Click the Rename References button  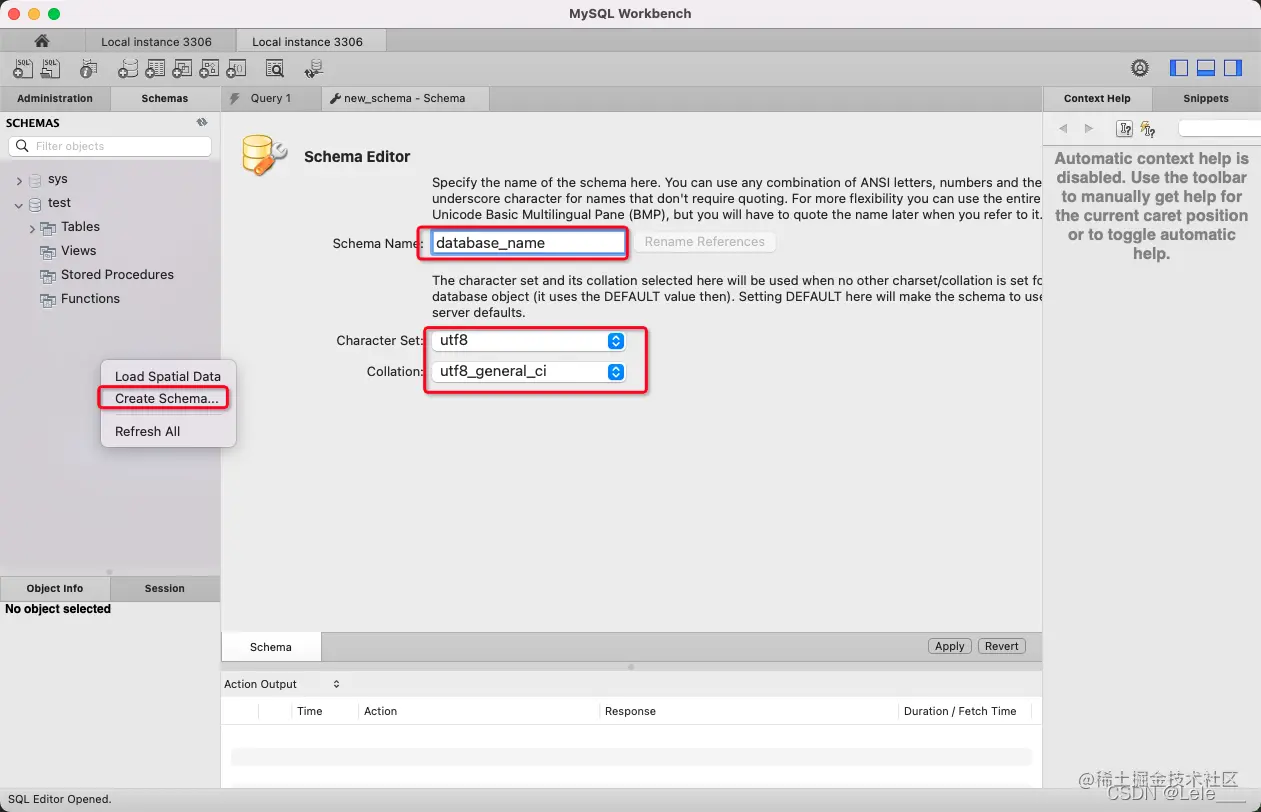point(705,242)
